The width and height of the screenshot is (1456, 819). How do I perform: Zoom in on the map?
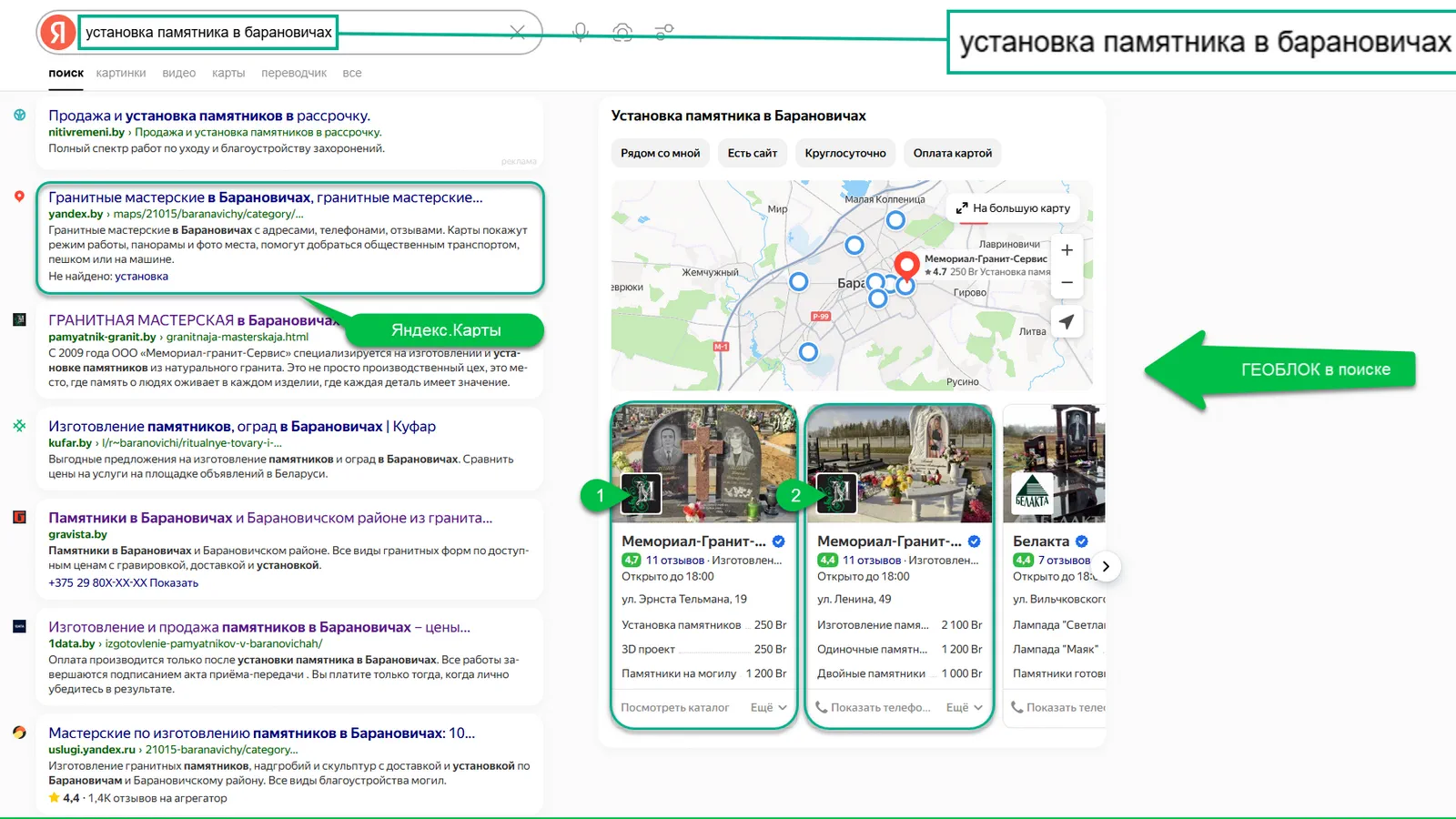[x=1067, y=250]
